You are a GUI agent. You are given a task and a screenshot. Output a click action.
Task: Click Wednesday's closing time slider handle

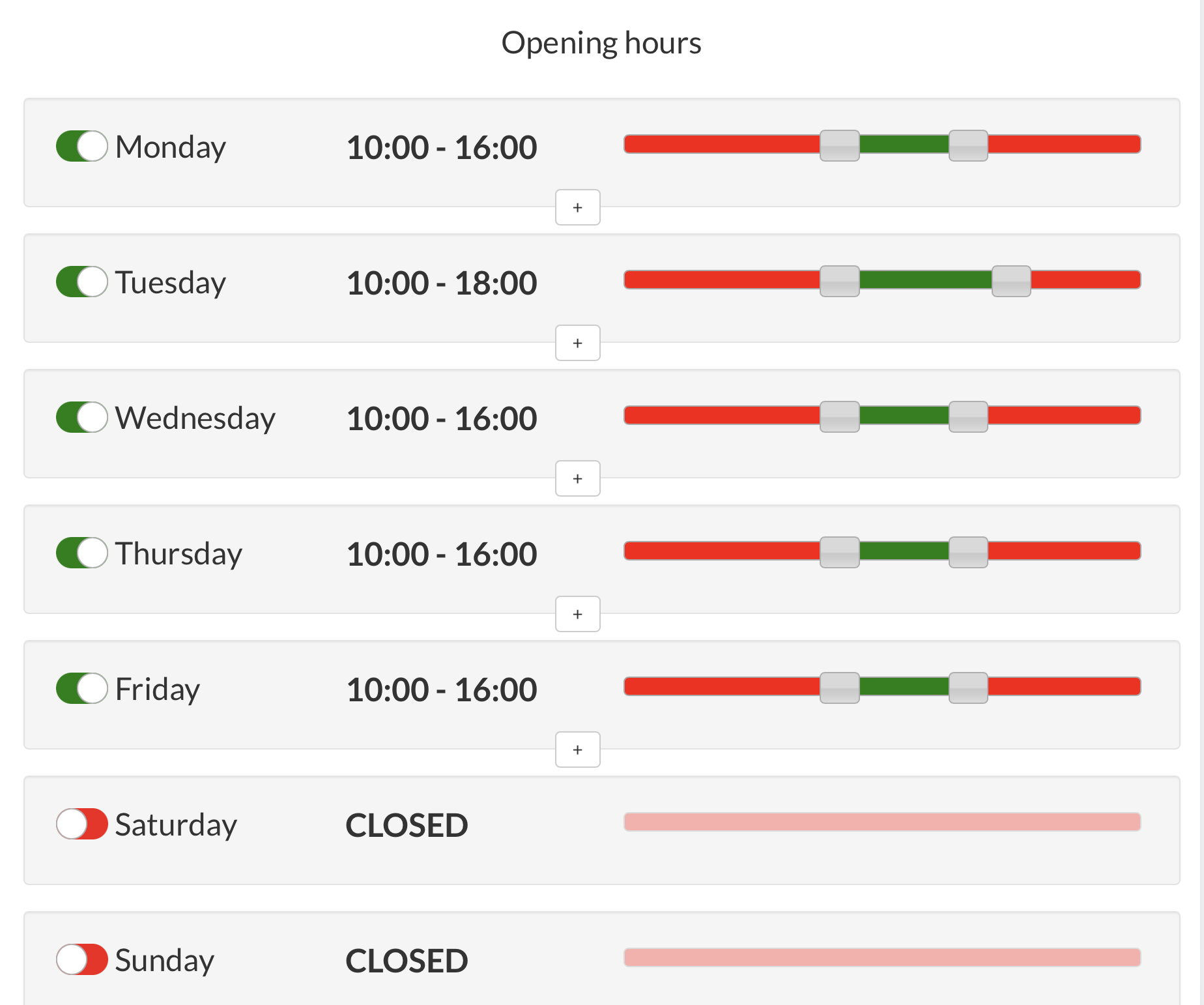(968, 416)
